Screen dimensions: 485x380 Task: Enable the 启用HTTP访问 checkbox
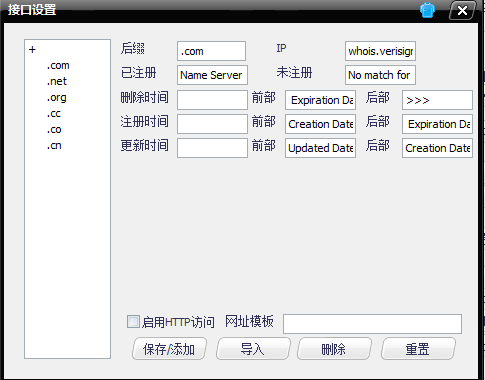click(133, 322)
